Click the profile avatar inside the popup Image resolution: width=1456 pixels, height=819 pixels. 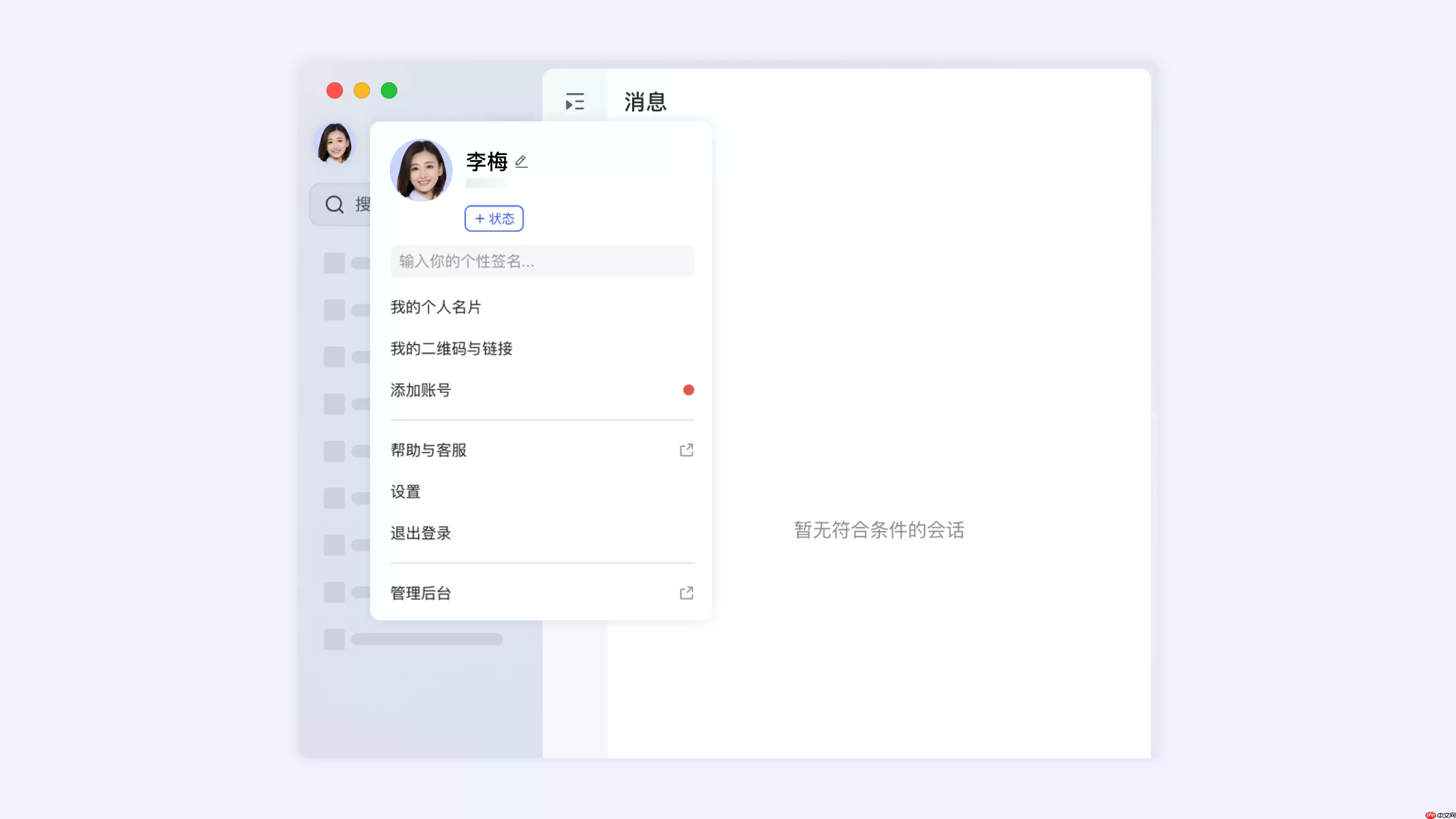click(x=421, y=170)
